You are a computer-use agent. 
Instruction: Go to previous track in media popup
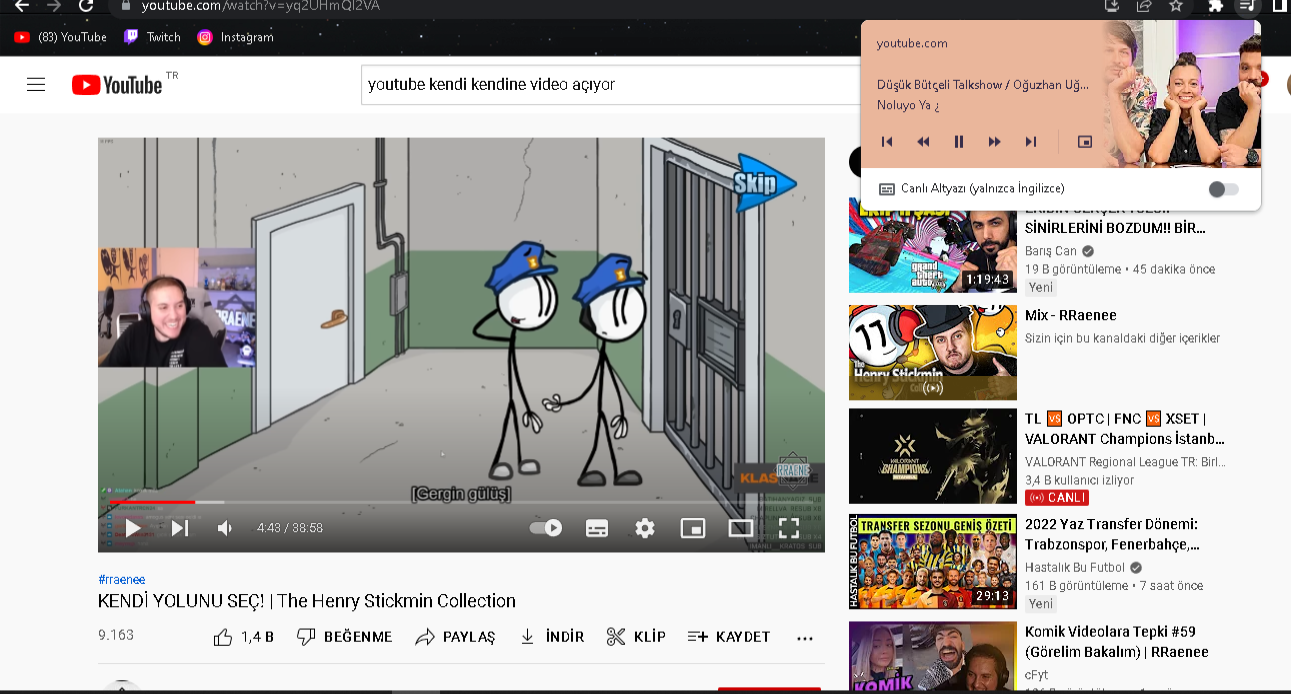(x=887, y=142)
